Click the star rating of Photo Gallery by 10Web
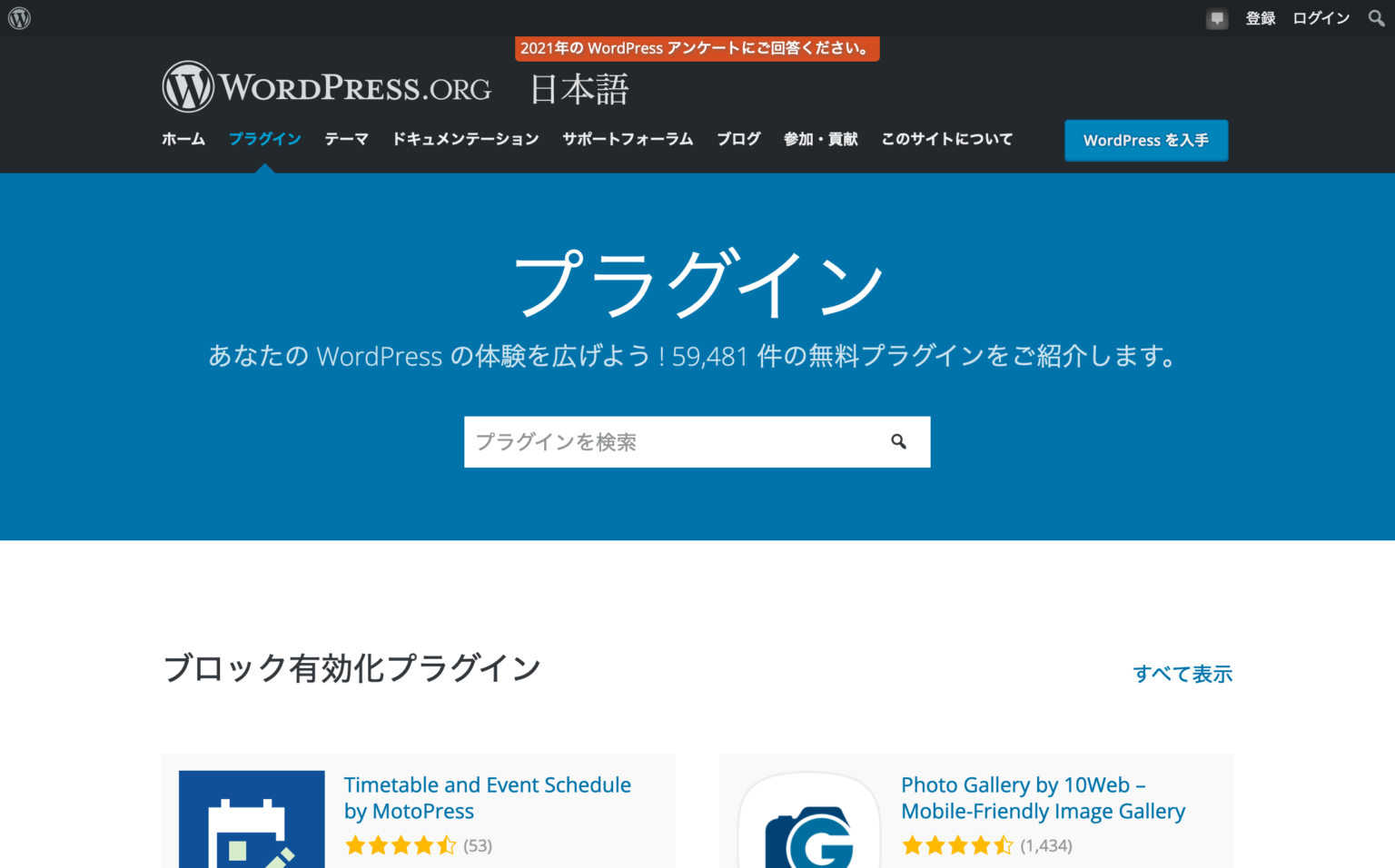The width and height of the screenshot is (1395, 868). tap(958, 844)
